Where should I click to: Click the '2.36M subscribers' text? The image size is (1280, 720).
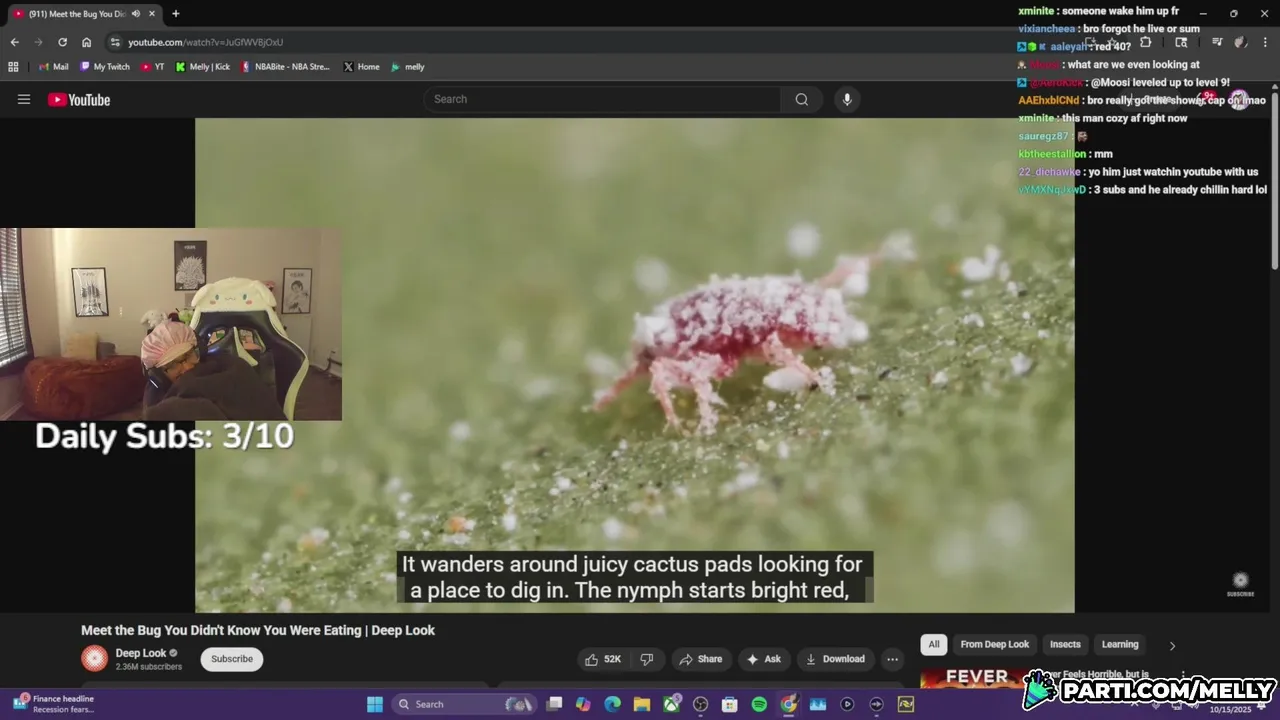[x=149, y=667]
